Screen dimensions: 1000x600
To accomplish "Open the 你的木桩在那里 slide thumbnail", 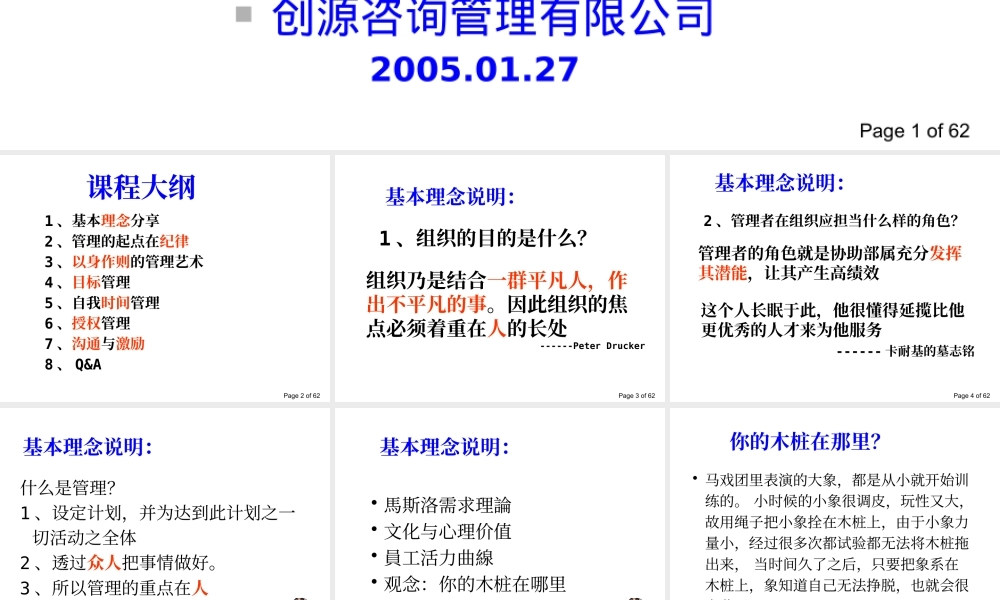I will coord(835,504).
